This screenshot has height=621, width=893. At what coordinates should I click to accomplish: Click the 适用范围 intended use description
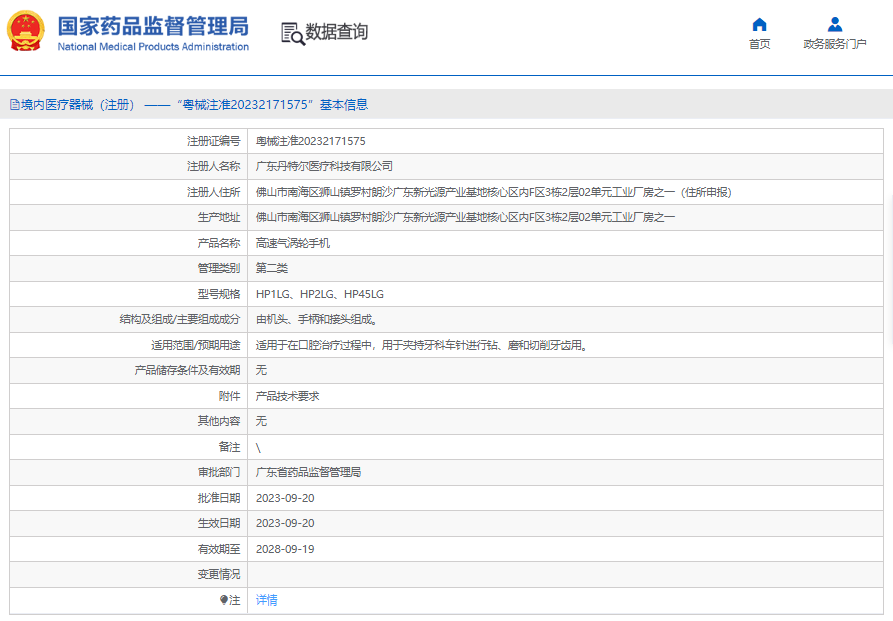[422, 345]
